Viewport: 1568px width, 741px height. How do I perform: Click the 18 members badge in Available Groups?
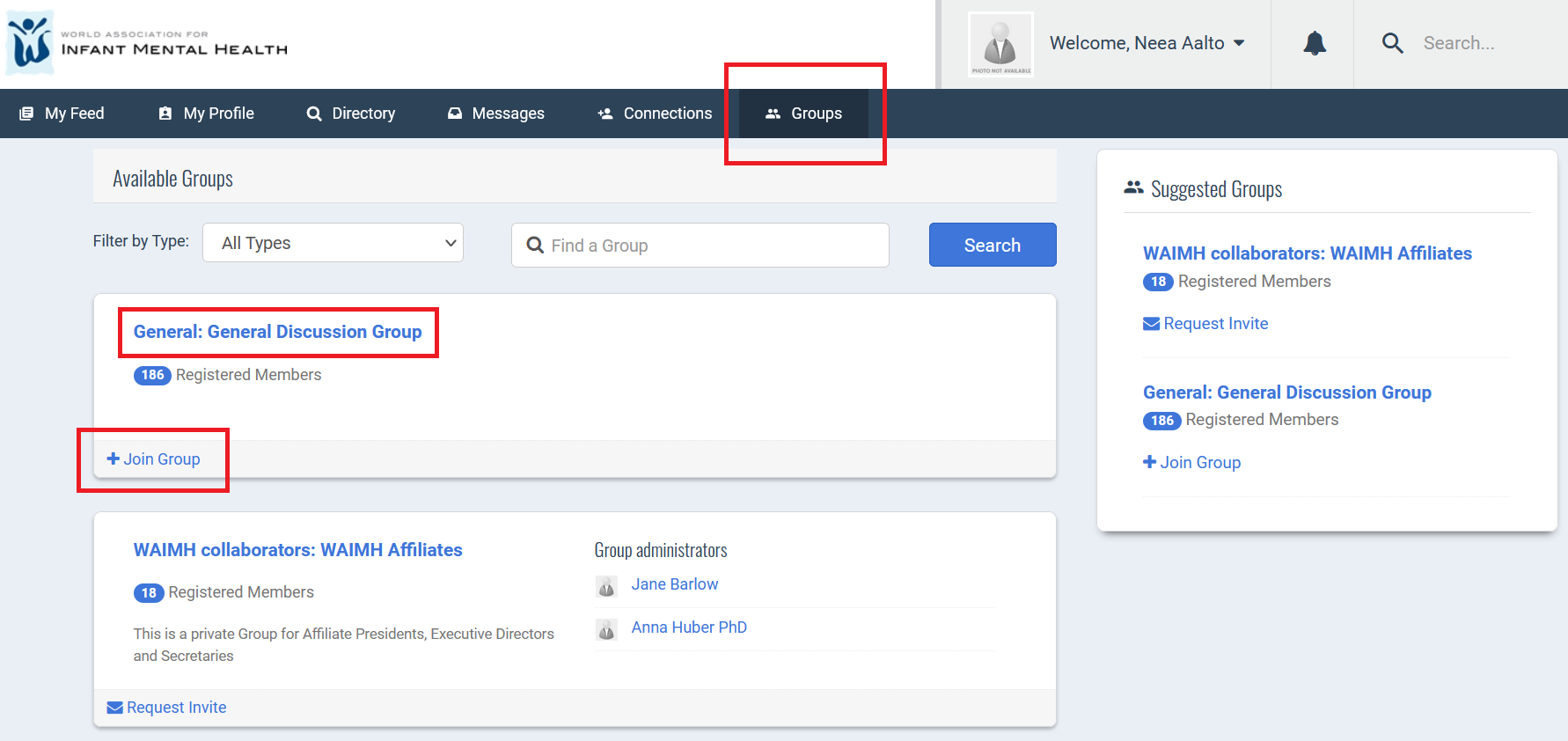pos(149,592)
